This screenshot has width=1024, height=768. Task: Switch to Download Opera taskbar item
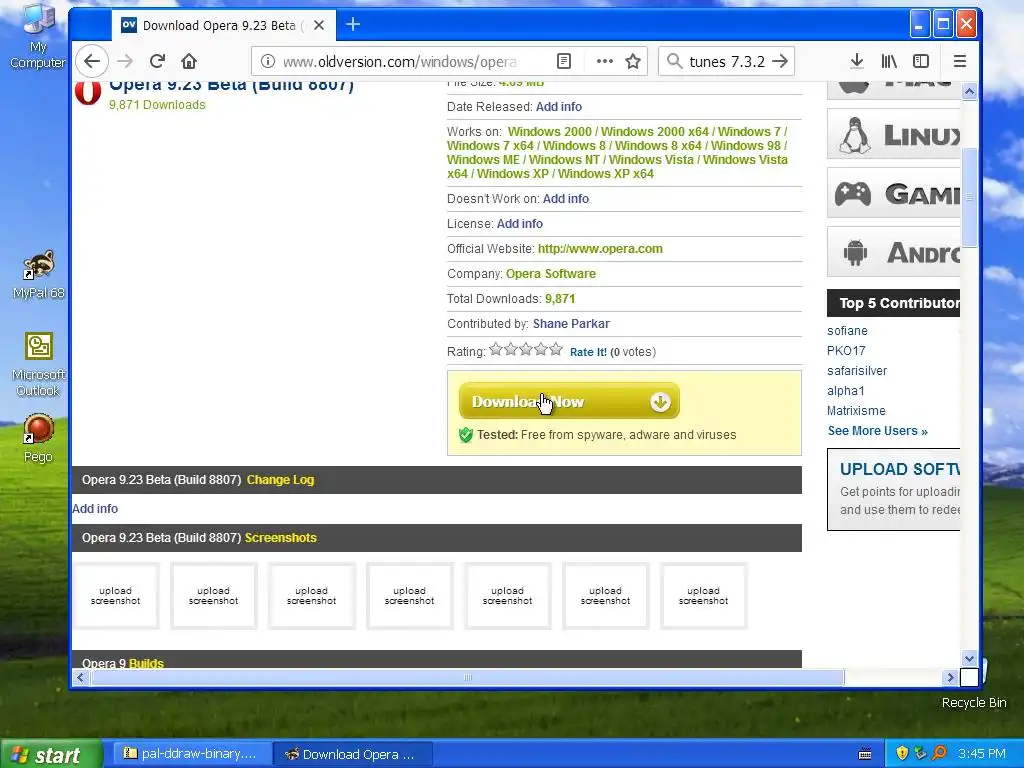pyautogui.click(x=353, y=754)
